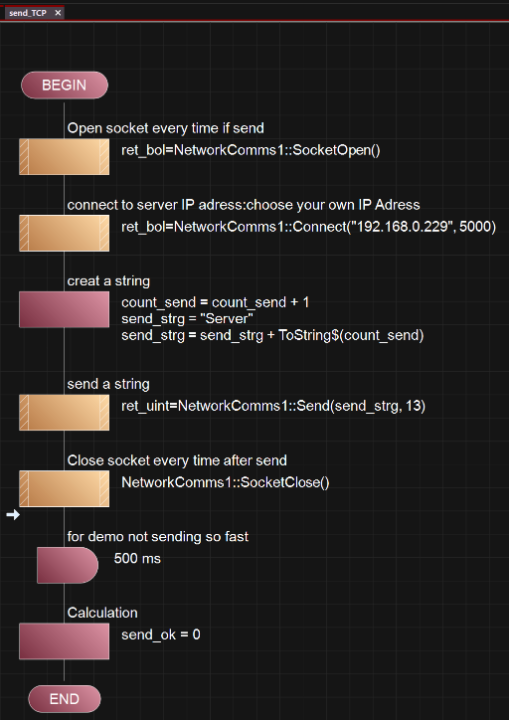Click the 'send_strg = "Server"' calculation line

click(187, 319)
